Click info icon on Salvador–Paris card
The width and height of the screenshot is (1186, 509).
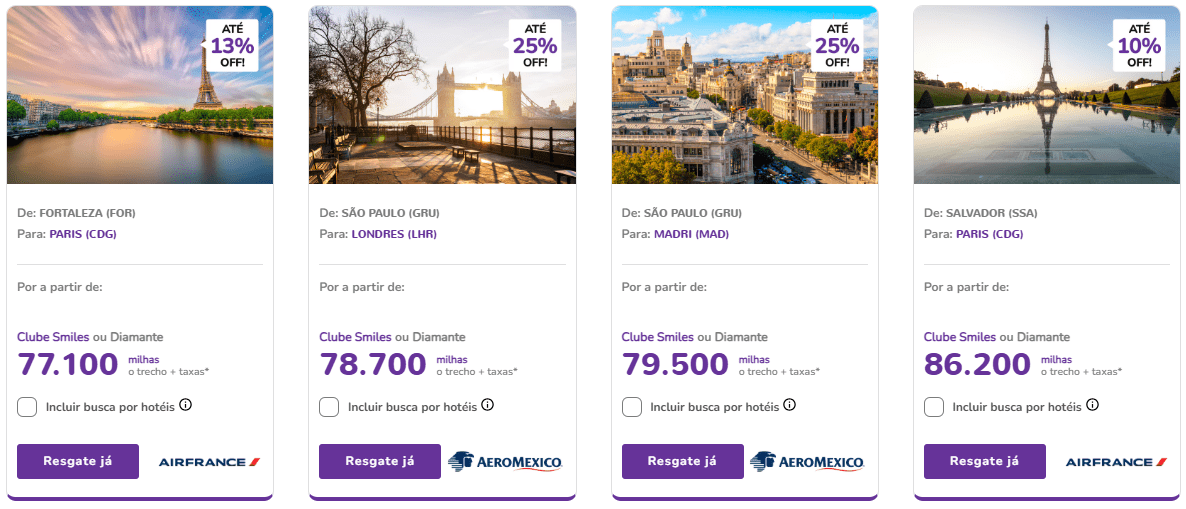click(1092, 405)
